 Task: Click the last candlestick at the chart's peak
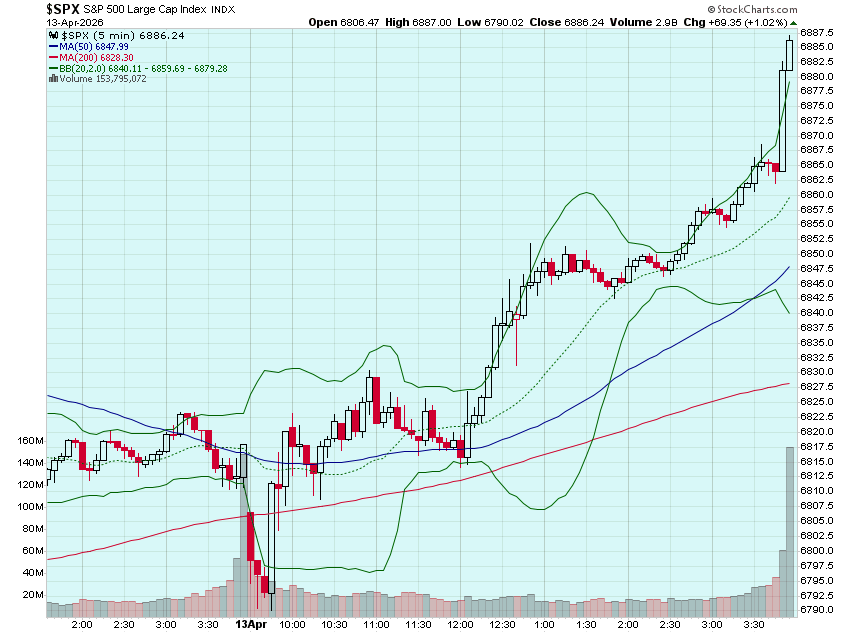point(790,54)
